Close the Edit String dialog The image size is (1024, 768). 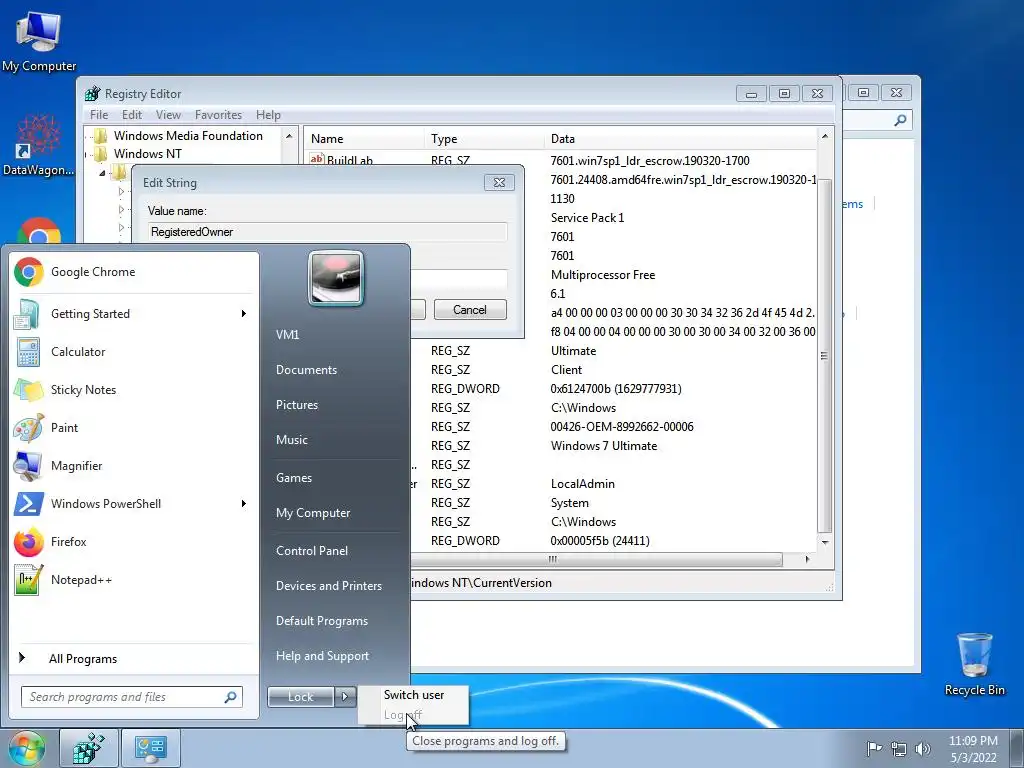(499, 183)
